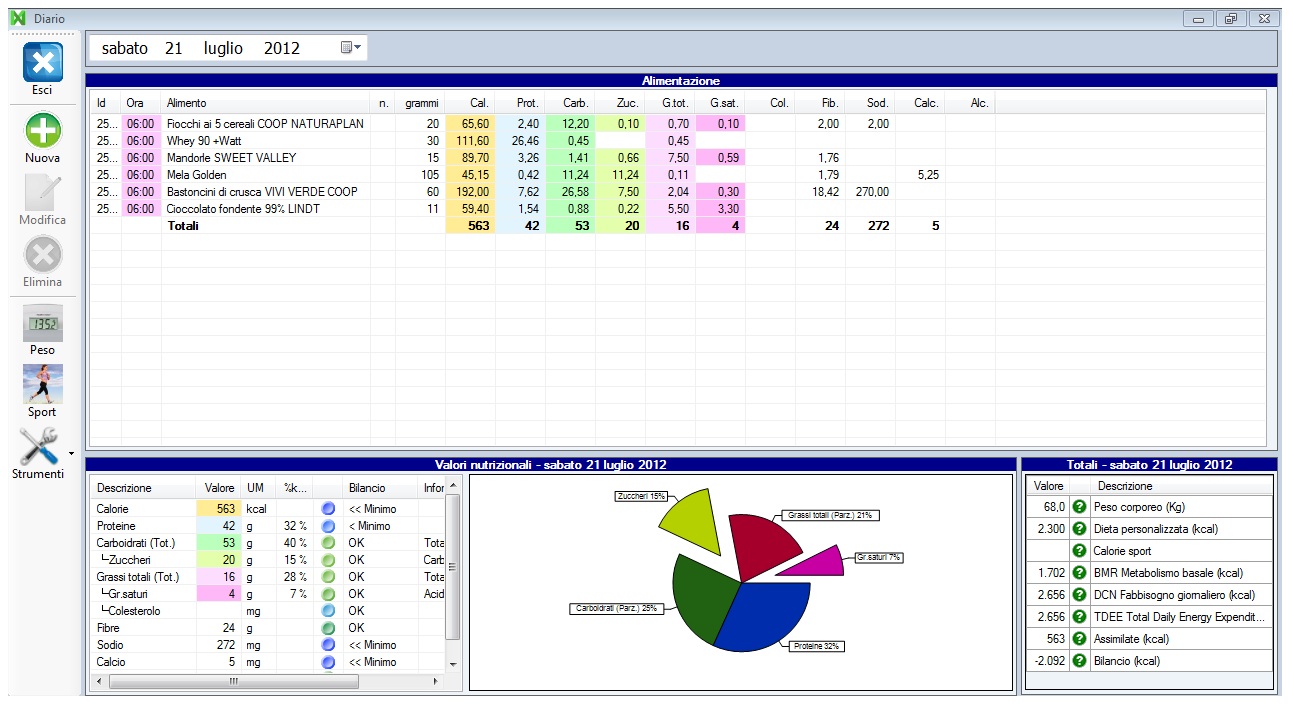Click the Esci exit icon

[x=42, y=63]
